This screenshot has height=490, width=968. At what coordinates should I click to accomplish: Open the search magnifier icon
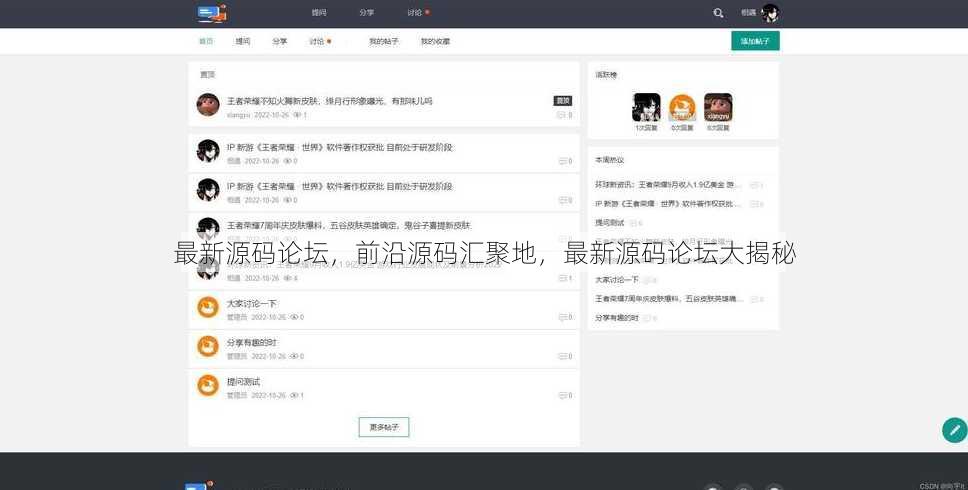point(718,12)
